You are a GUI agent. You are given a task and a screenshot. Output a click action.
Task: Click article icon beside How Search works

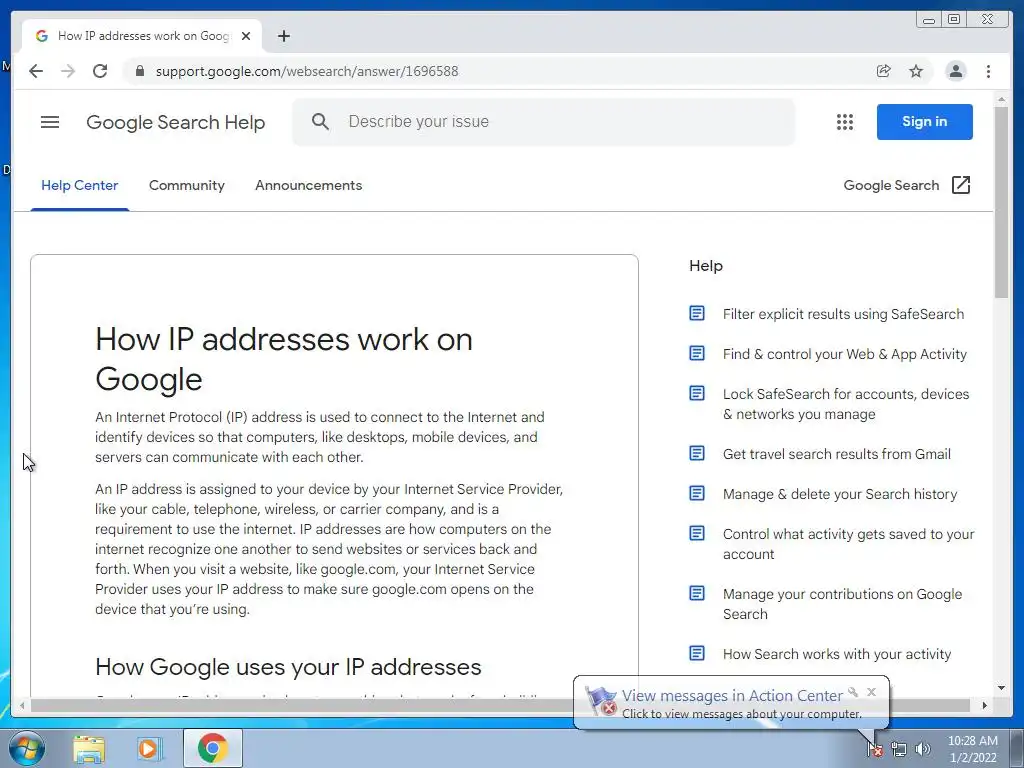(697, 653)
